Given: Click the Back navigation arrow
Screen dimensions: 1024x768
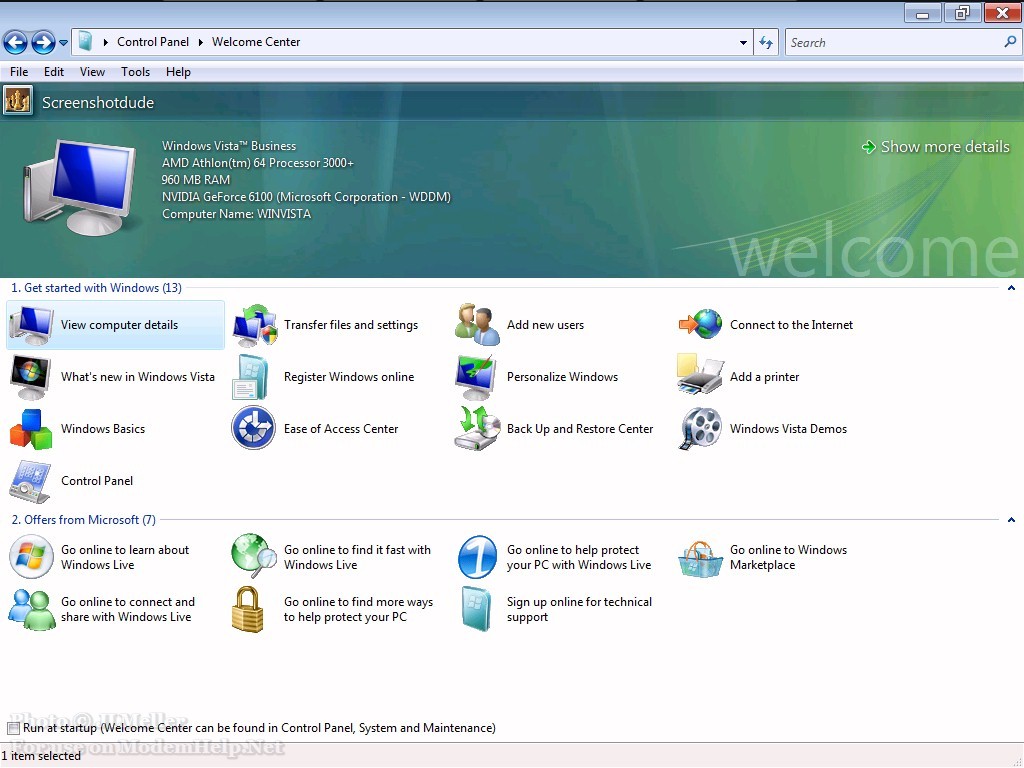Looking at the screenshot, I should [15, 42].
